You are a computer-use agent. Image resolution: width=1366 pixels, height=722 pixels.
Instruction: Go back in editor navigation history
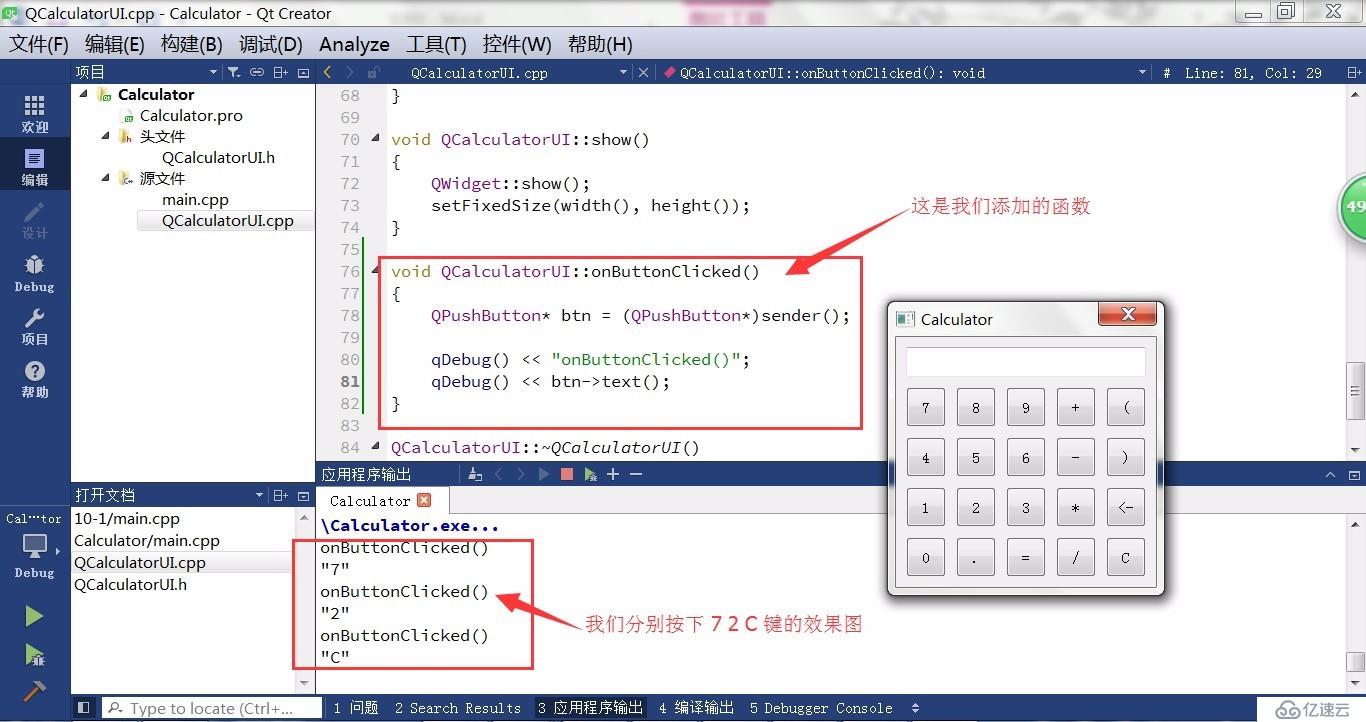pyautogui.click(x=327, y=72)
